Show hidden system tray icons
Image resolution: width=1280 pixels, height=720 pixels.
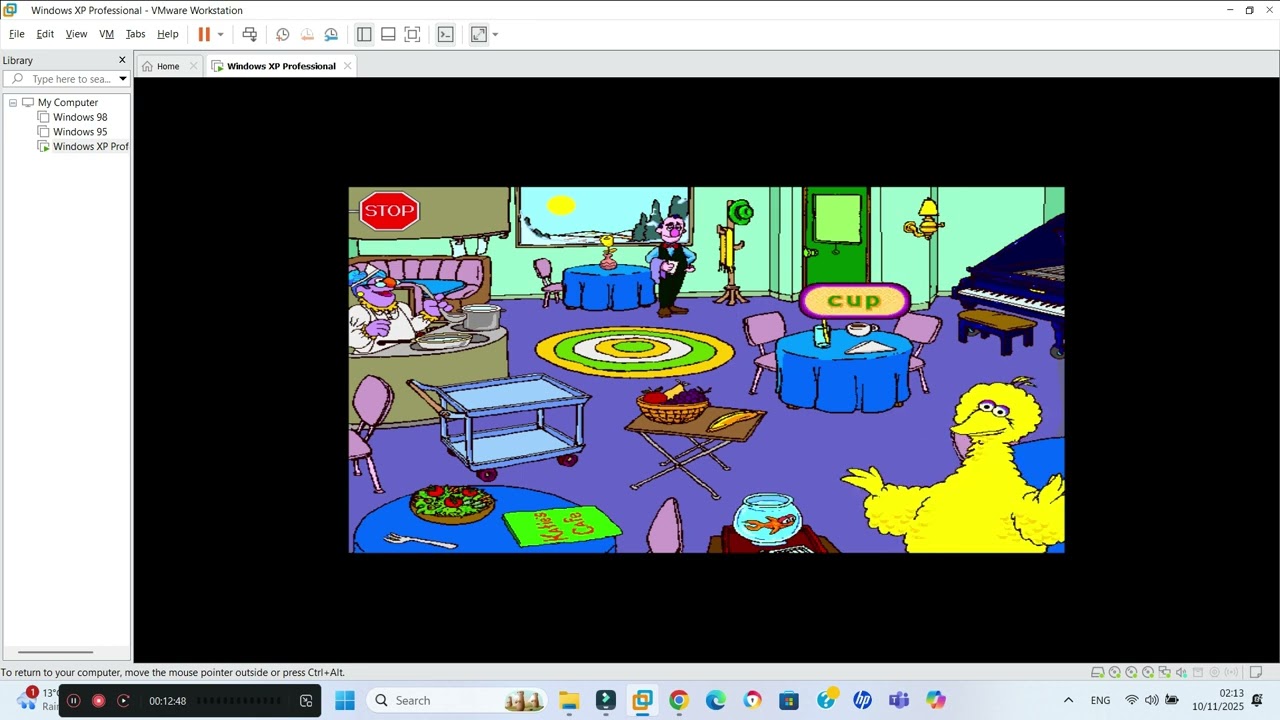[1068, 700]
